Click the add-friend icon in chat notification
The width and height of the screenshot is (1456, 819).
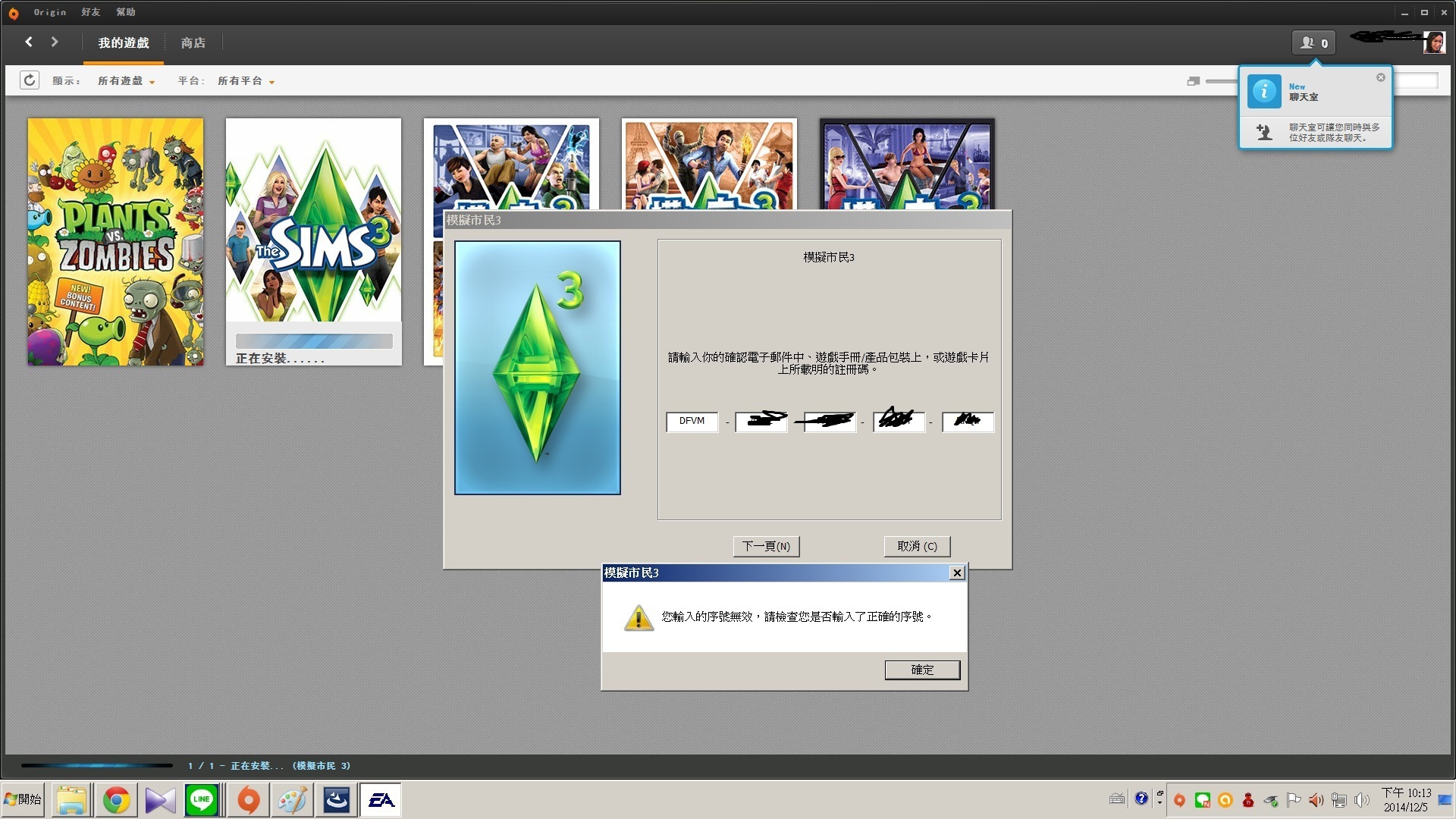[x=1263, y=132]
